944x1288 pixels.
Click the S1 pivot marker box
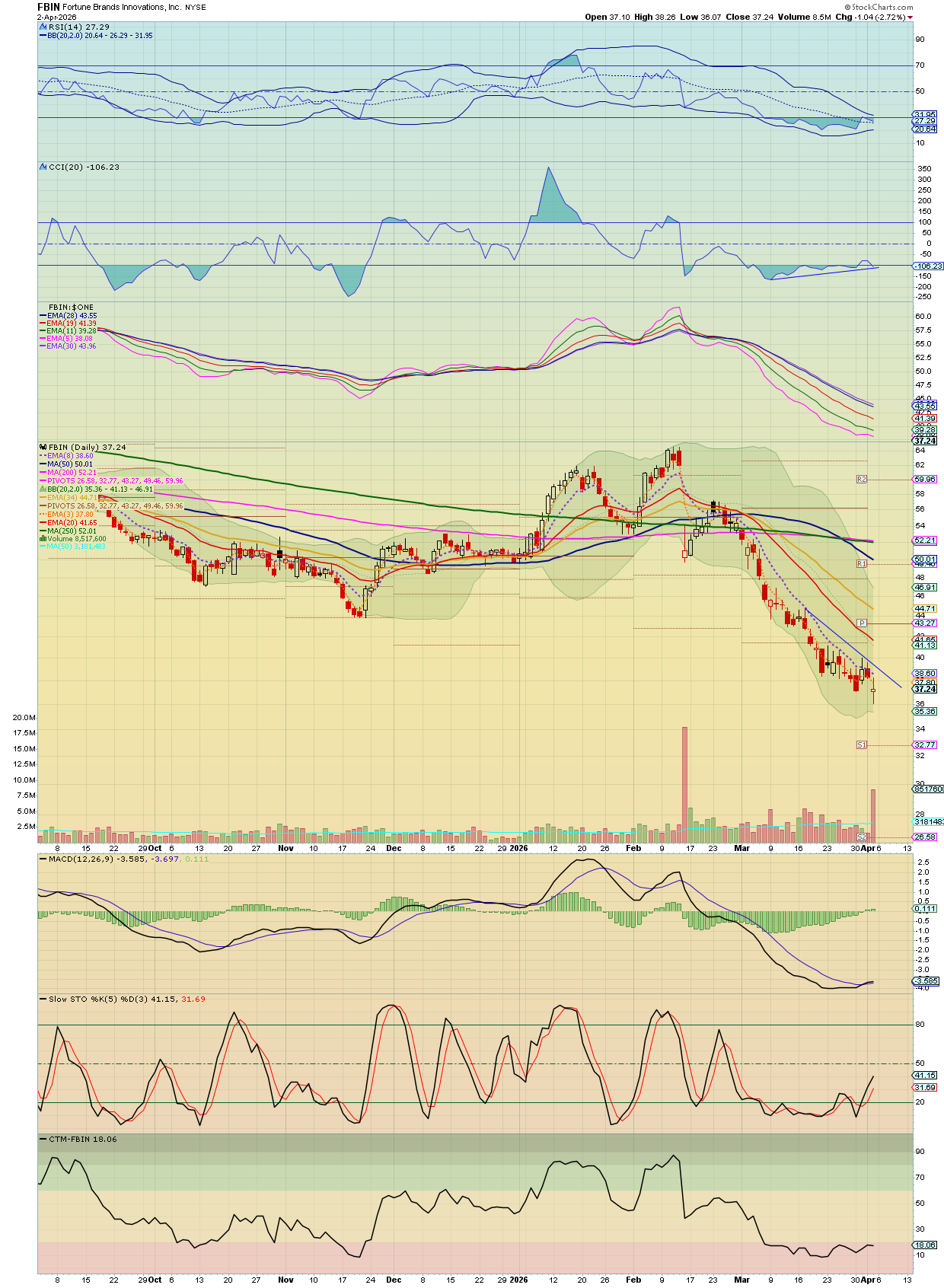862,744
